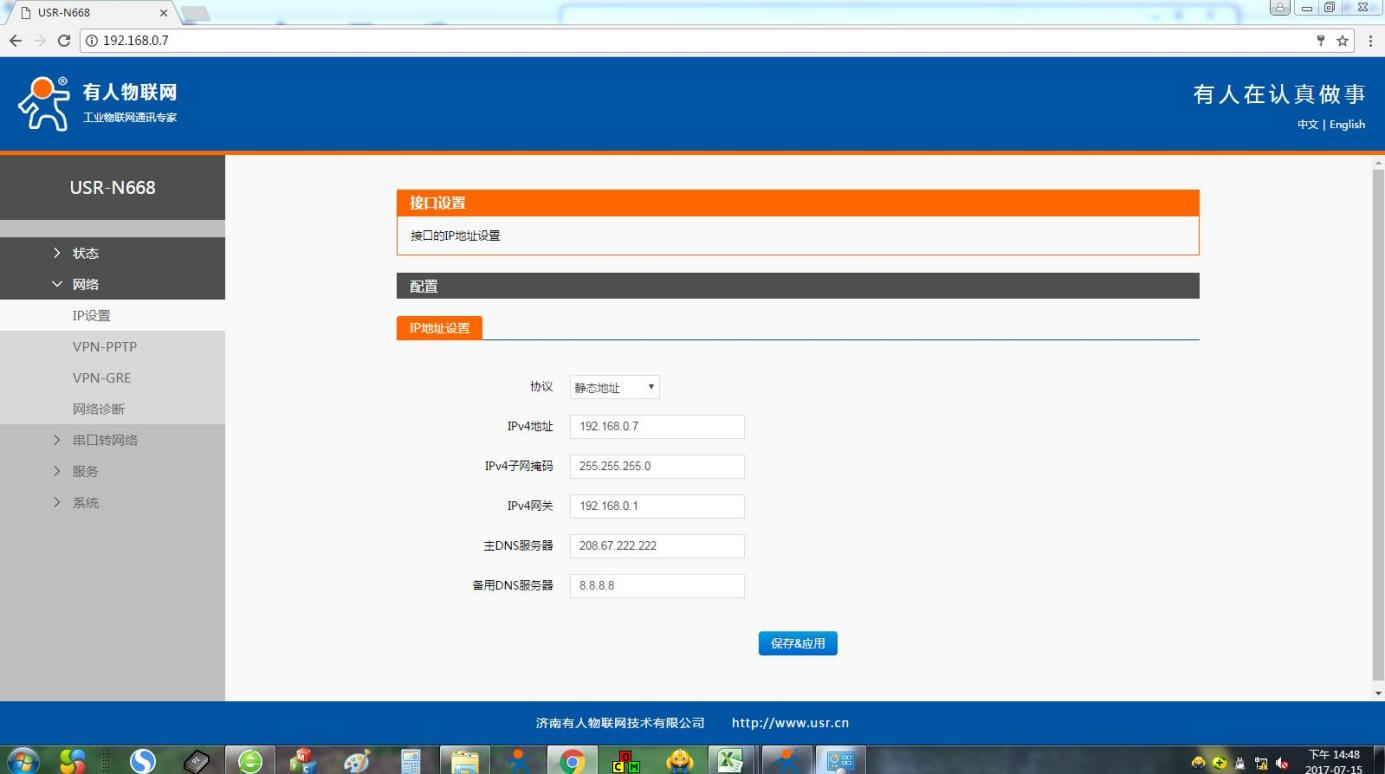This screenshot has height=774, width=1385.
Task: Select the IP地址设置 tab
Action: click(439, 328)
